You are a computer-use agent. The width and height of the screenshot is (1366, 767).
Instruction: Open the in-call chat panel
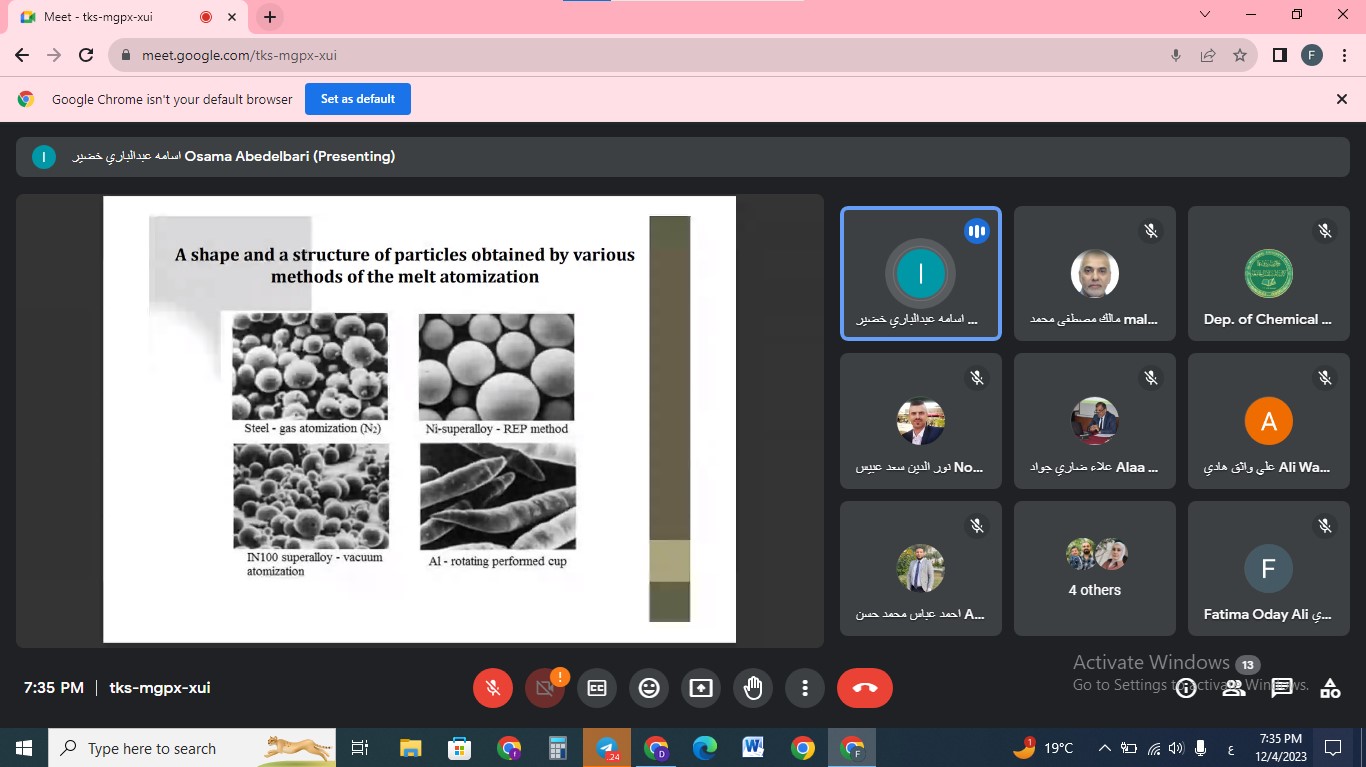(1282, 688)
